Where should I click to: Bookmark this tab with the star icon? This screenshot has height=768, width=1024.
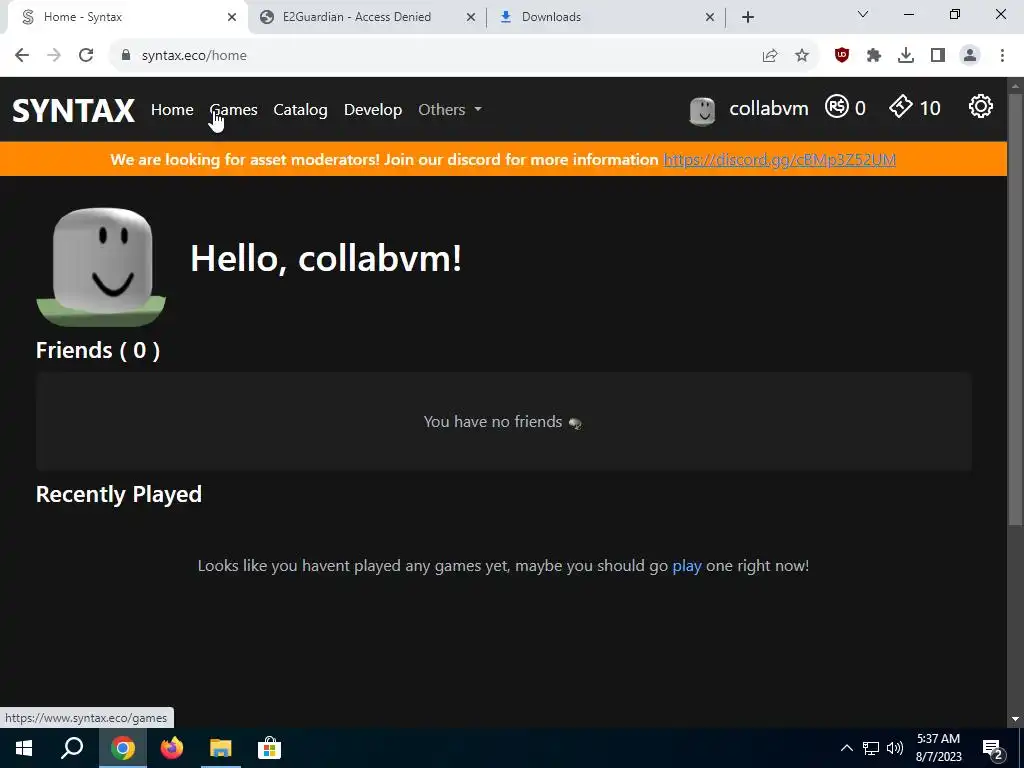(802, 56)
